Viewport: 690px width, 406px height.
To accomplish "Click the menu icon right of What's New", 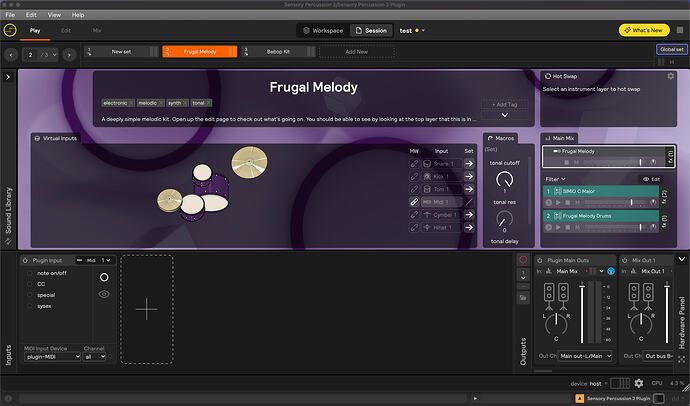I will (x=680, y=30).
